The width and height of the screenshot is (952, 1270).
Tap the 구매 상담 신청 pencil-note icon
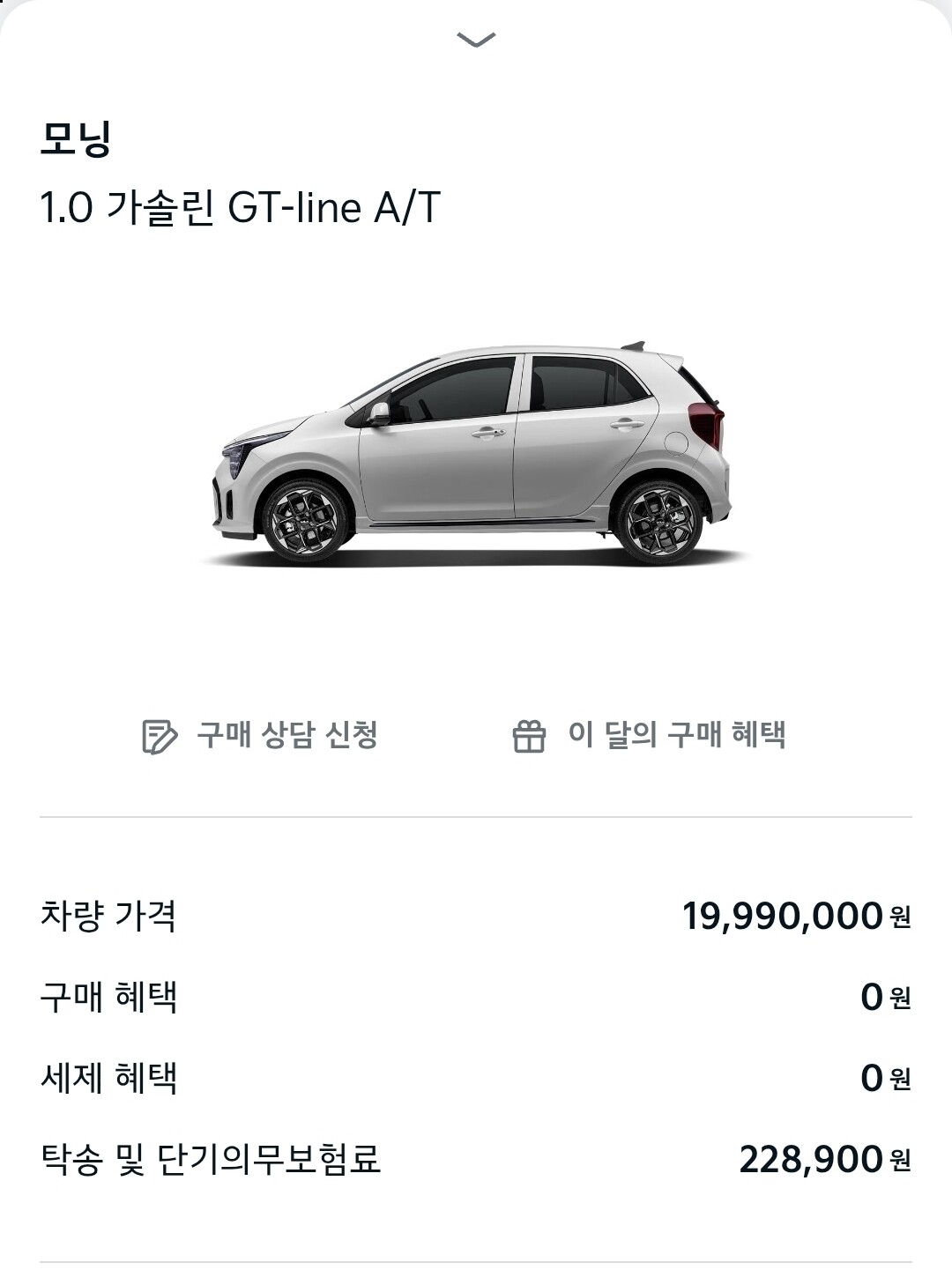pos(160,737)
